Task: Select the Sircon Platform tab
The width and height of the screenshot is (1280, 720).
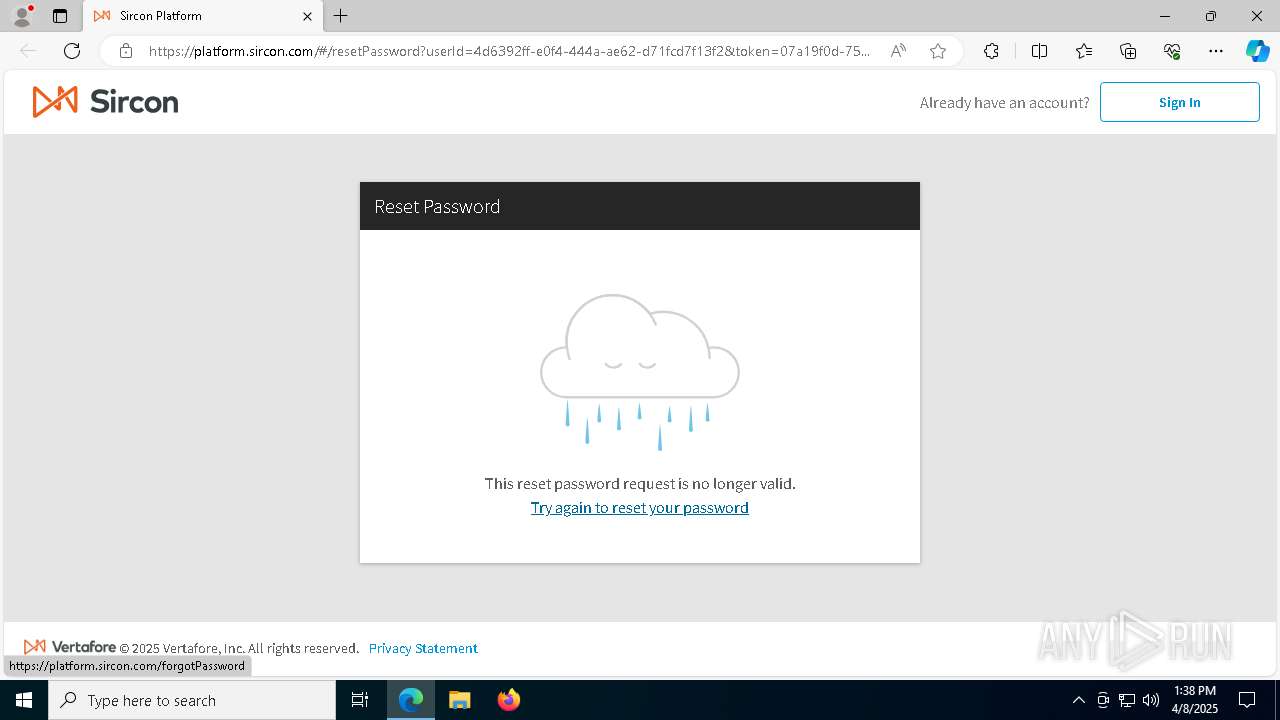Action: point(204,16)
